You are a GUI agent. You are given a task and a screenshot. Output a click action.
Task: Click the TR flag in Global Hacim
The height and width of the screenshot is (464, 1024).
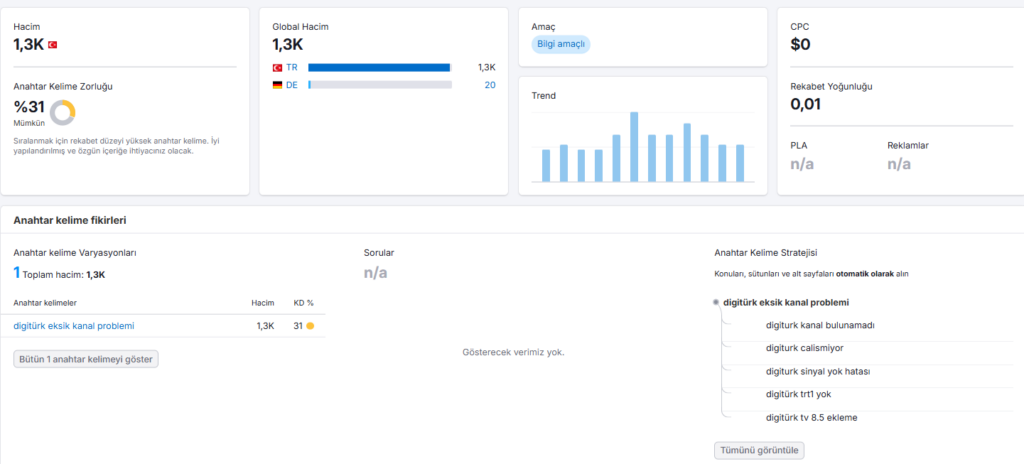(x=277, y=67)
